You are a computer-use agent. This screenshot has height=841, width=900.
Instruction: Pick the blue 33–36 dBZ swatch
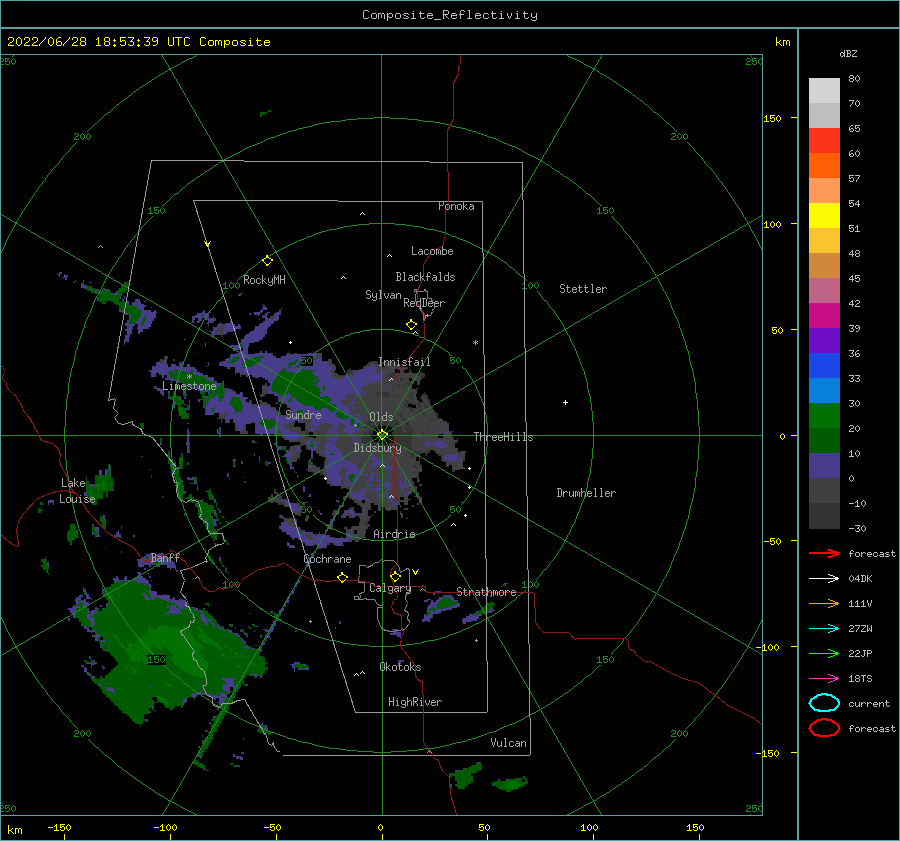pyautogui.click(x=824, y=365)
